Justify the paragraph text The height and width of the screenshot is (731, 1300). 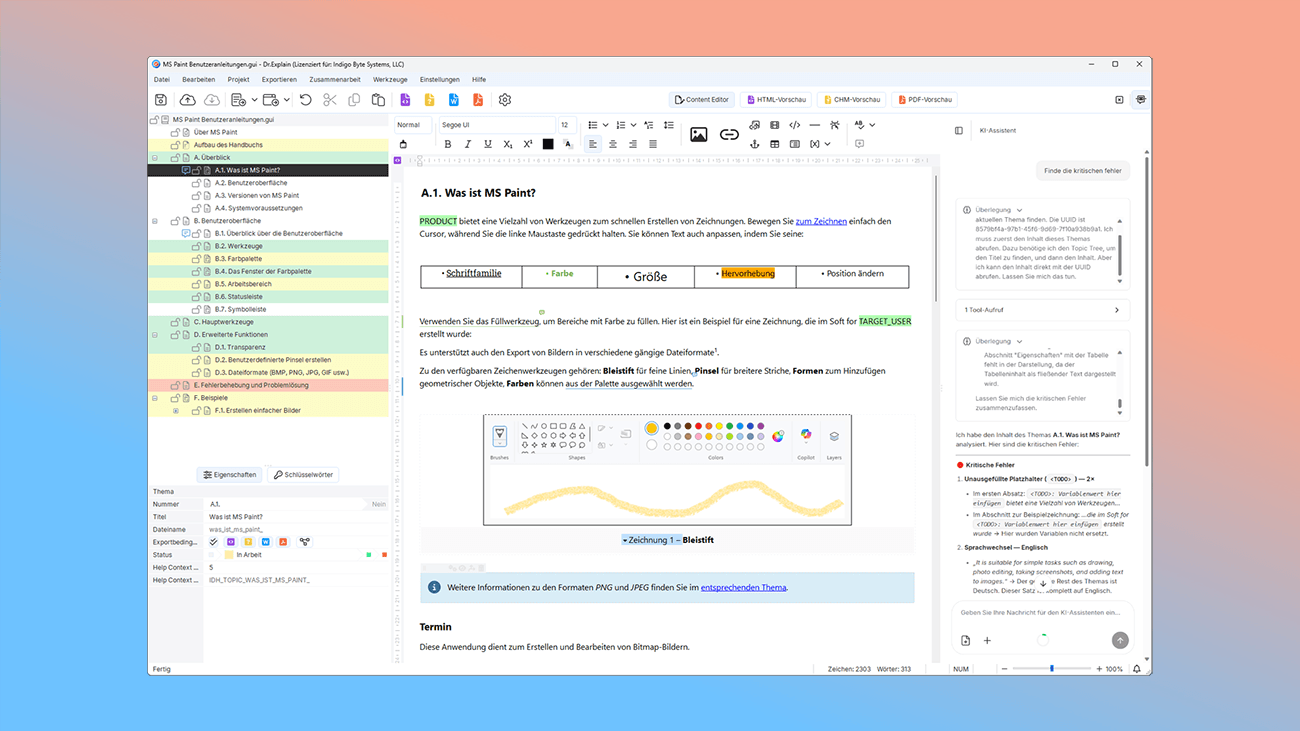[x=653, y=144]
